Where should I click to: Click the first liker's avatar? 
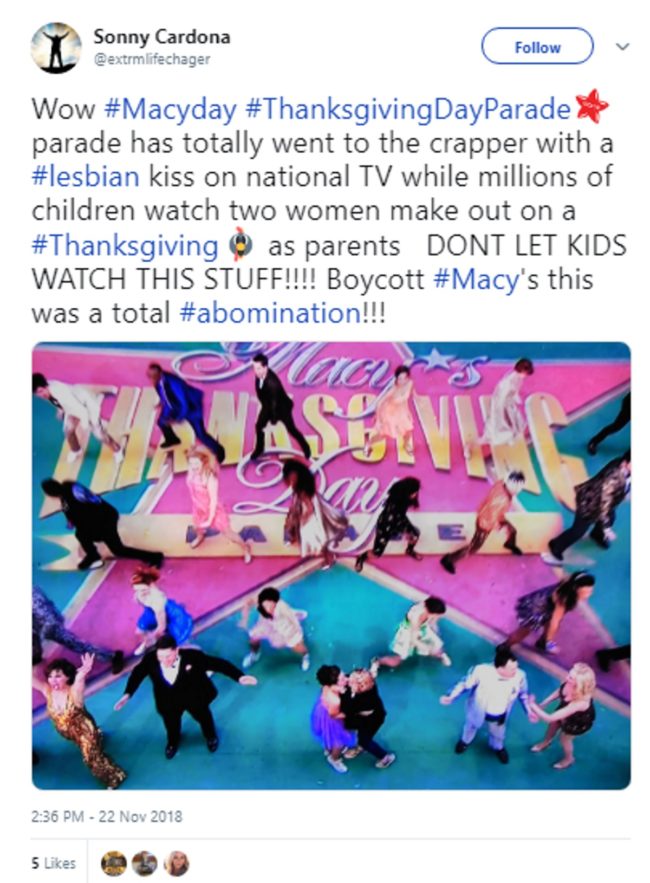[113, 863]
